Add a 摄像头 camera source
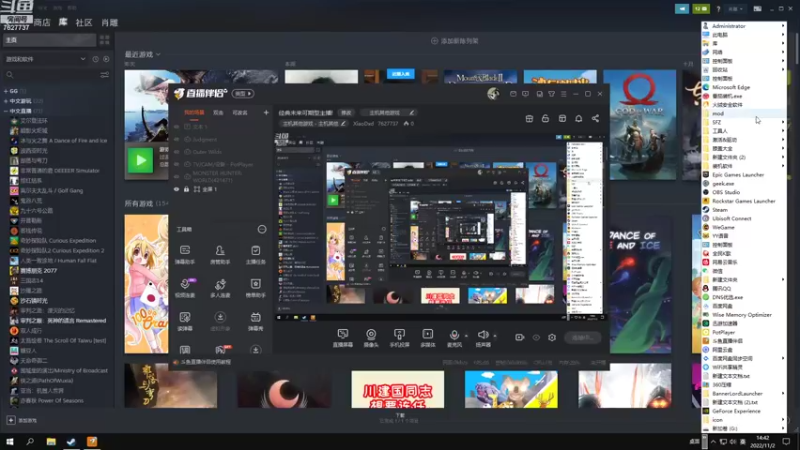The height and width of the screenshot is (450, 800). (371, 338)
